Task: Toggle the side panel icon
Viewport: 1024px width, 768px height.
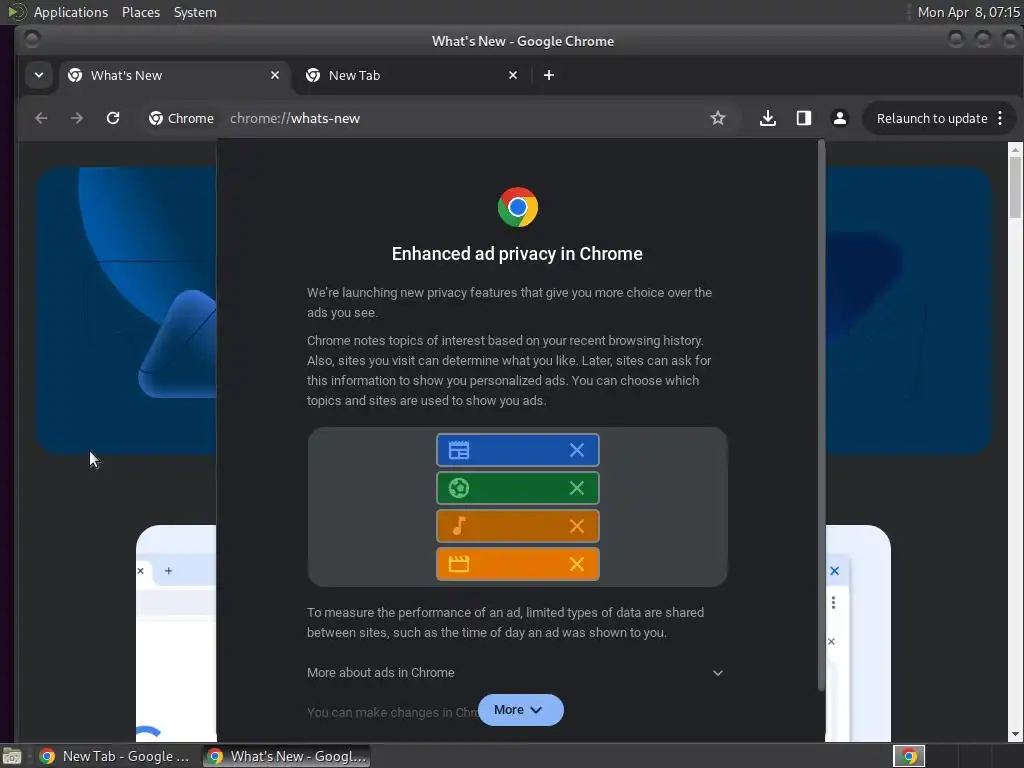Action: point(804,118)
